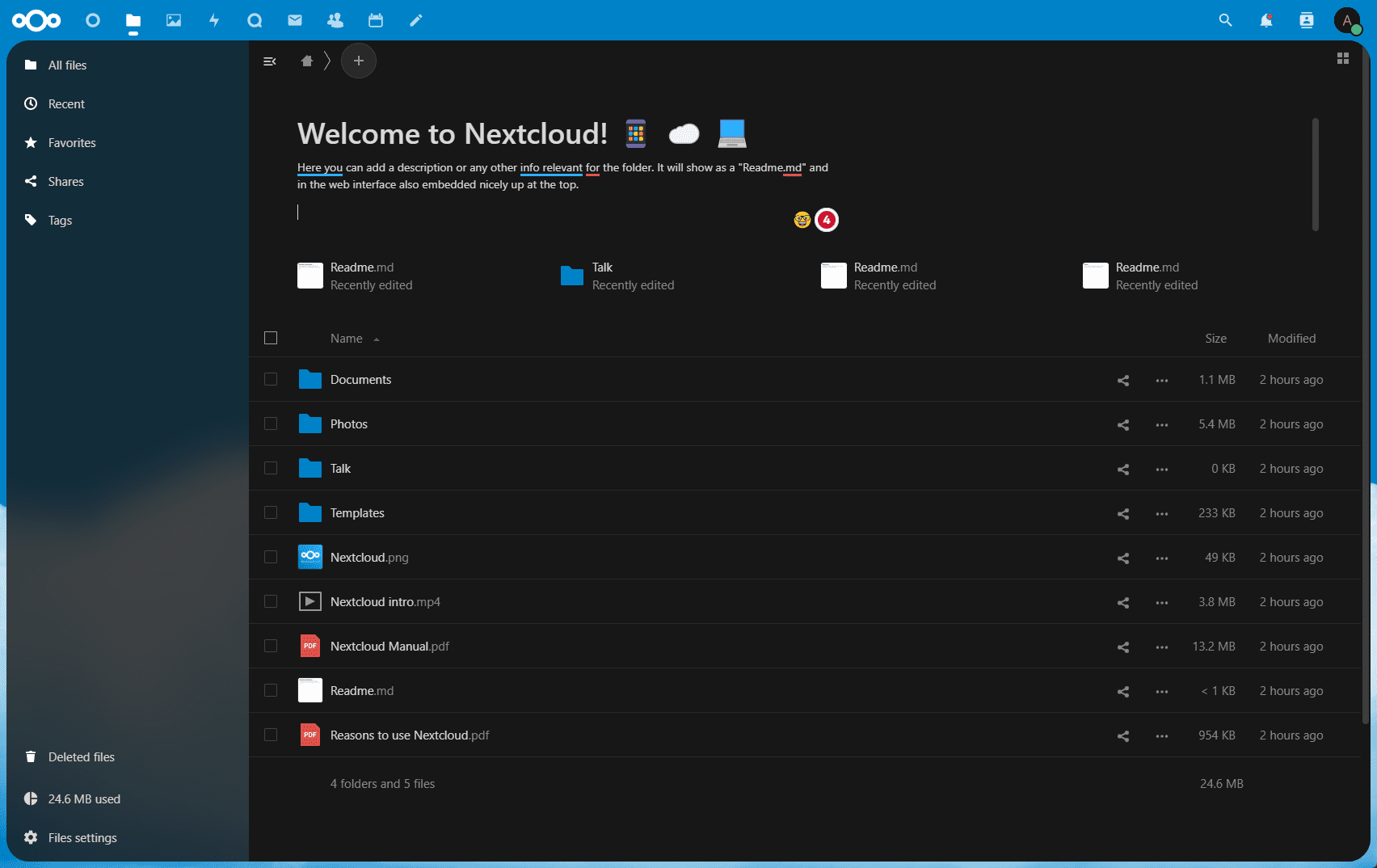Select the Nextcloud.png checkbox
The height and width of the screenshot is (868, 1377).
click(271, 557)
